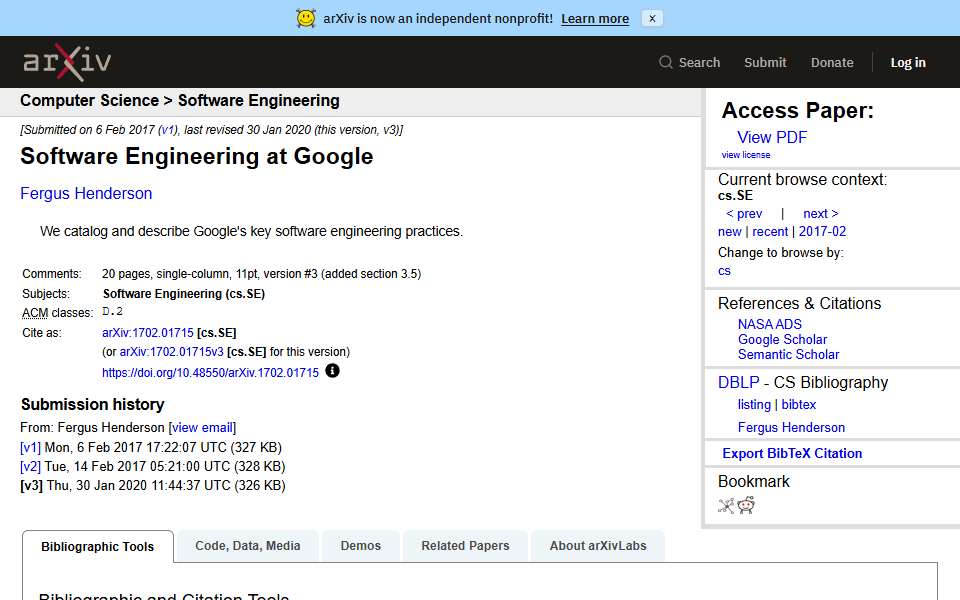
Task: Switch to Code, Data, Media tab
Action: (247, 546)
